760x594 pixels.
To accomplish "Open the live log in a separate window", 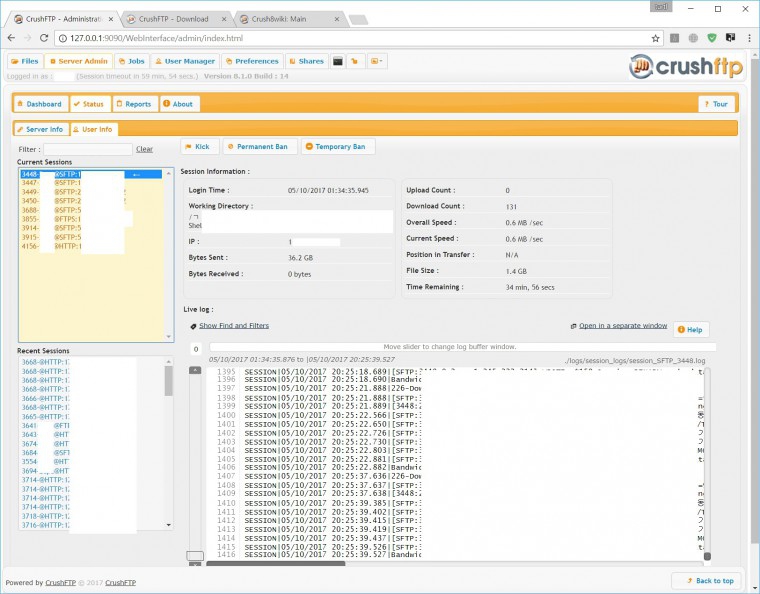I will click(623, 326).
